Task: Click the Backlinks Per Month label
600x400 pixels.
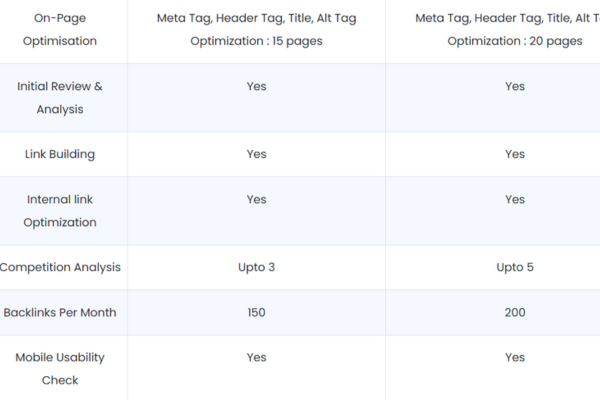Action: tap(60, 312)
